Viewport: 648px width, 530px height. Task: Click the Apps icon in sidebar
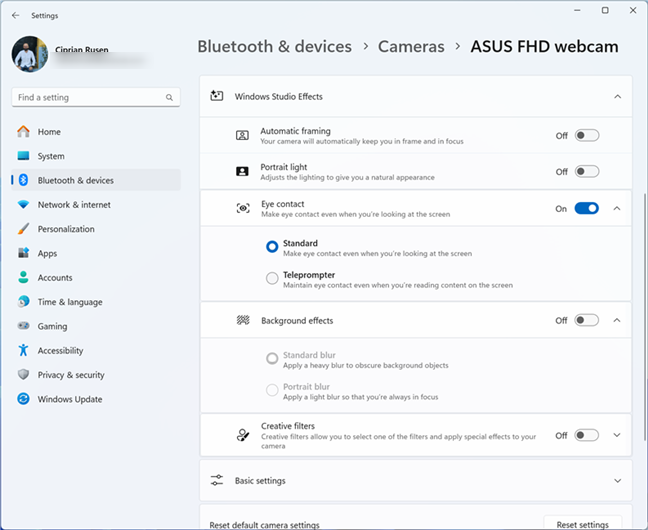coord(24,253)
